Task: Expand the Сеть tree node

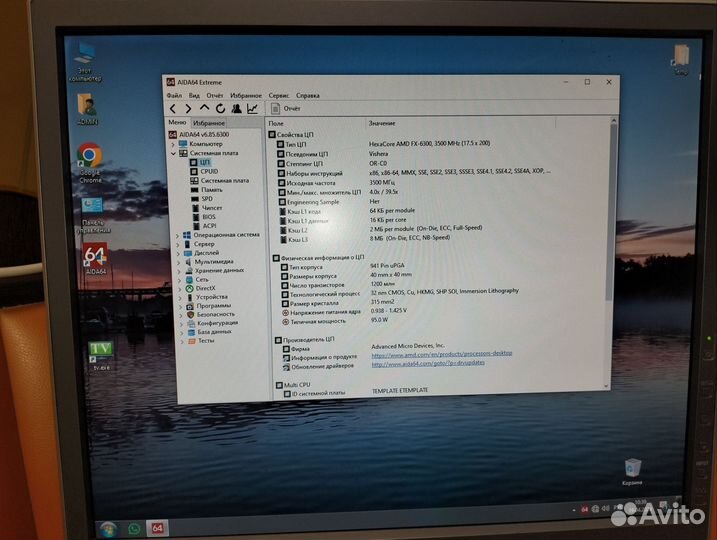Action: (x=180, y=280)
